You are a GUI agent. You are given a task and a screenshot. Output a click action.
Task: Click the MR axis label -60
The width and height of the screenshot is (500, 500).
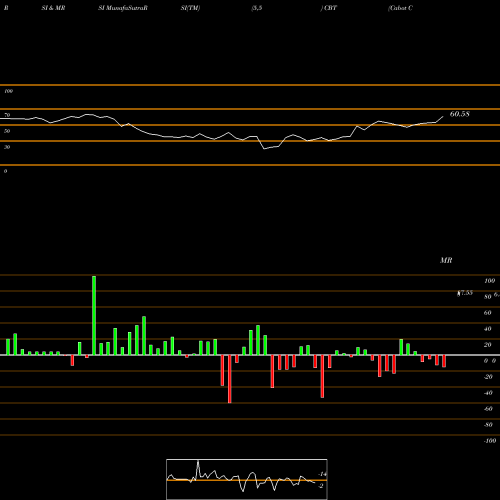(488, 409)
